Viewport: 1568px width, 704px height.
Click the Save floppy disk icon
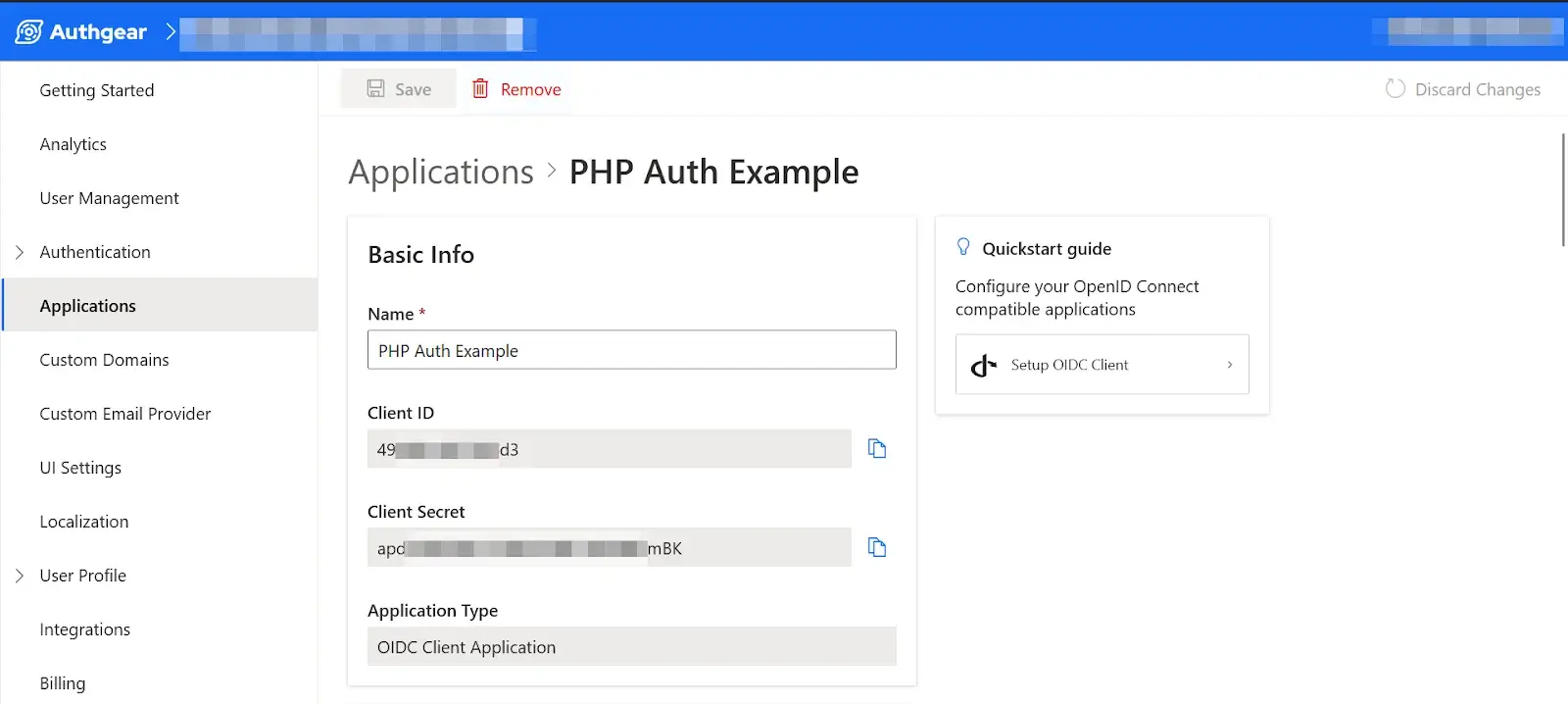point(375,89)
